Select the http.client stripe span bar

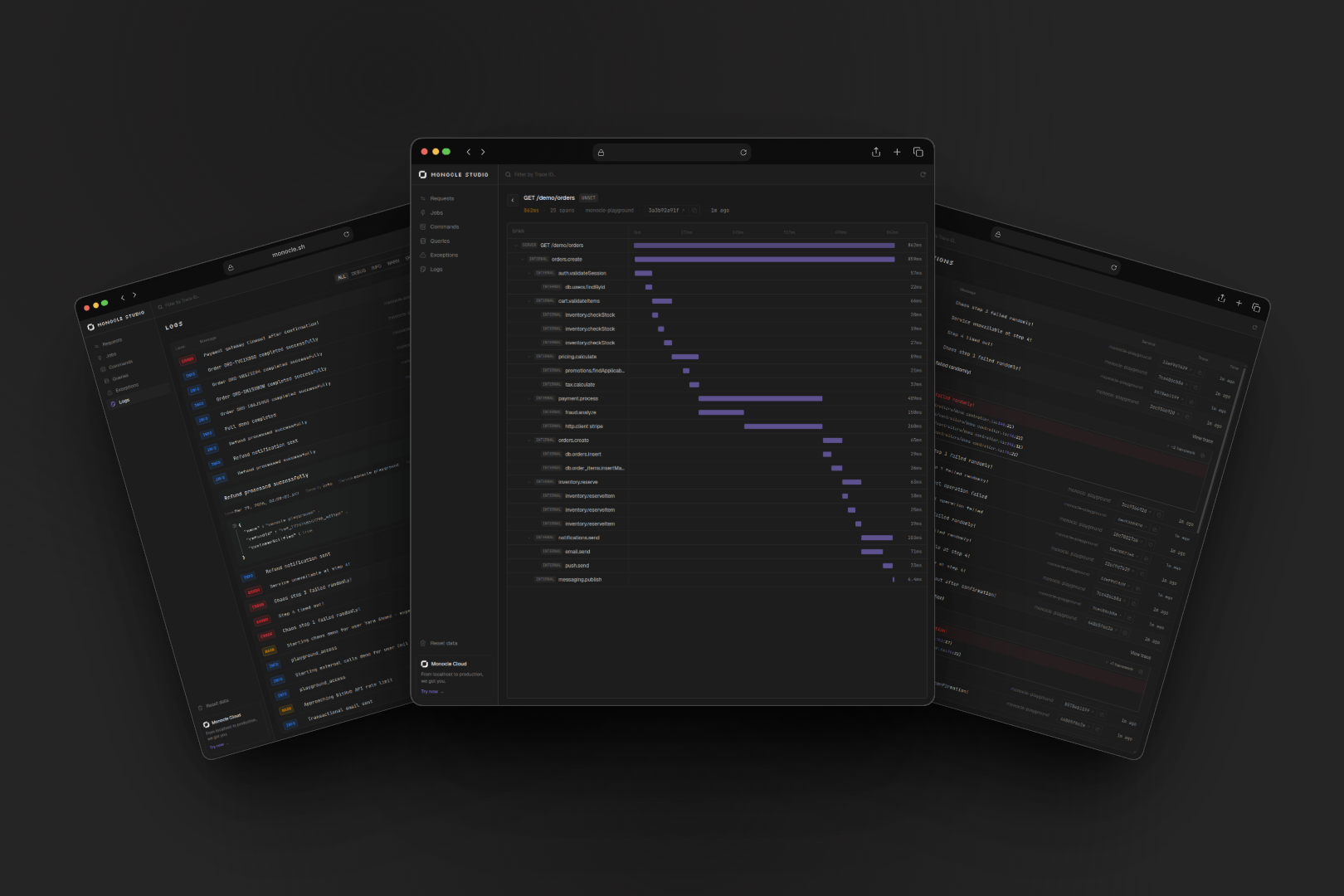[783, 426]
